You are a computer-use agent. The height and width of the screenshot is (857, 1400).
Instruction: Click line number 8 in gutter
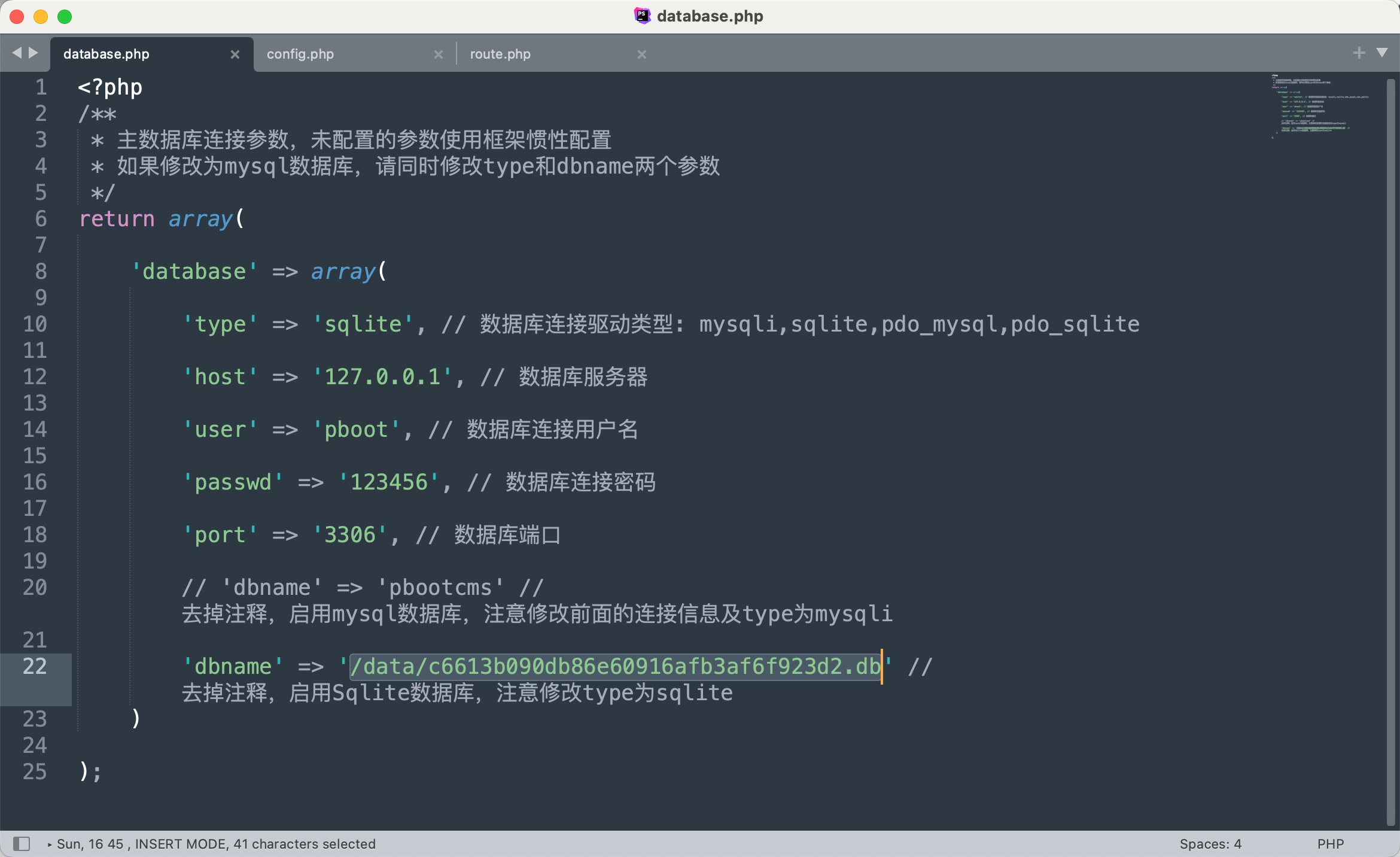point(41,271)
